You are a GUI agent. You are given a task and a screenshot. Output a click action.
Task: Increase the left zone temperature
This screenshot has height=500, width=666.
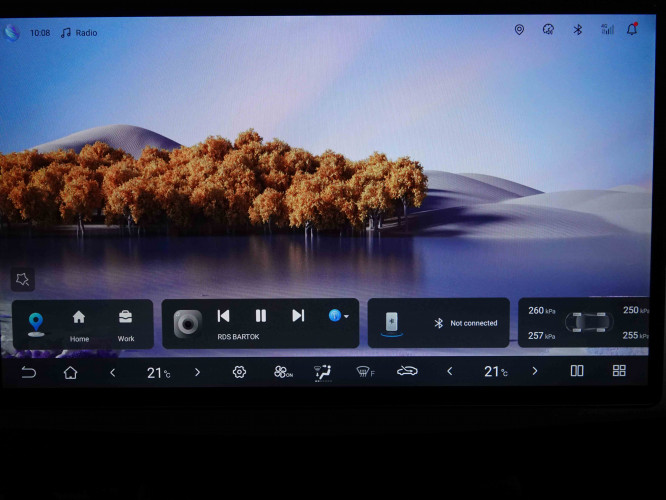pyautogui.click(x=197, y=372)
